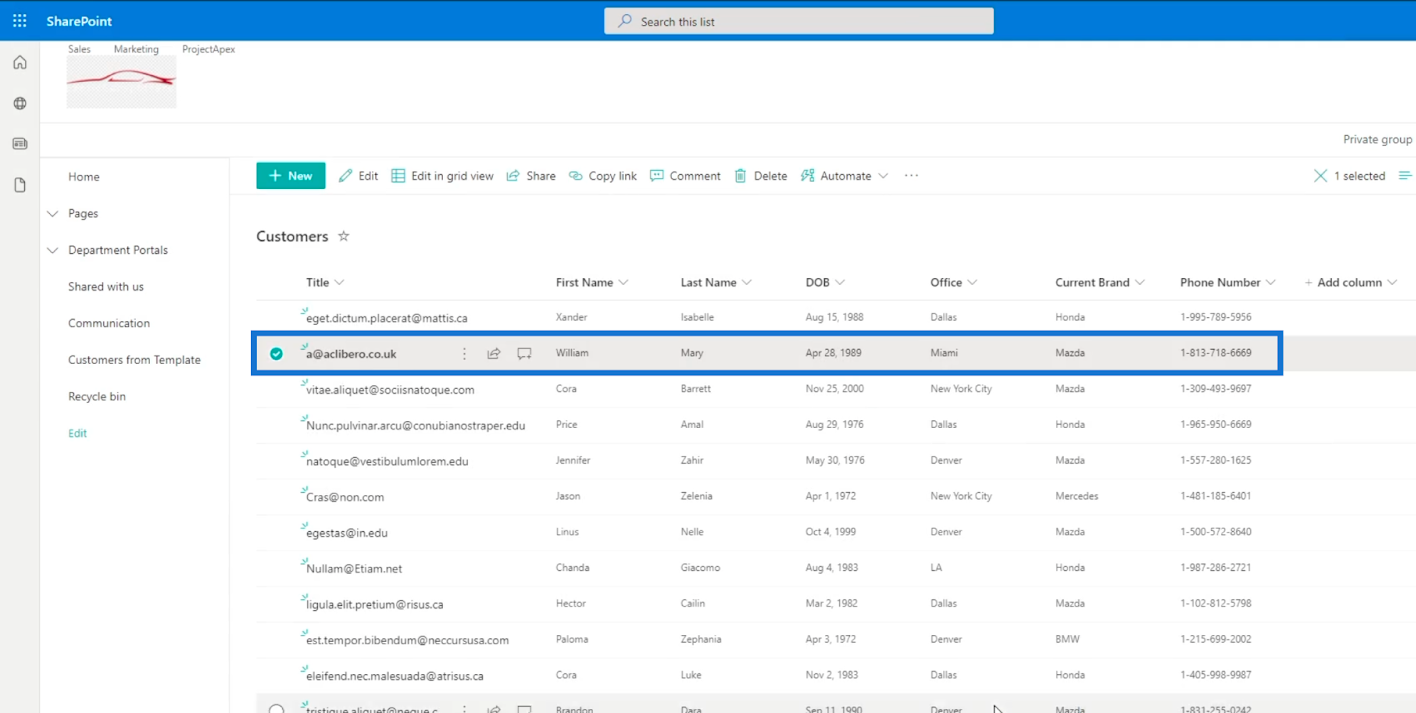Uncheck the selected a@aclibero.co.uk row circle
Screen dimensions: 1416x713
[276, 354]
